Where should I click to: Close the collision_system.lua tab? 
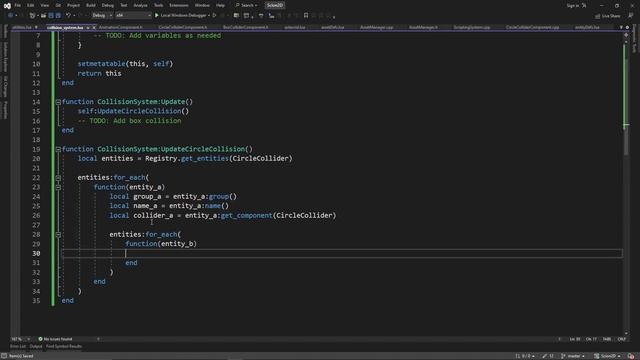click(x=93, y=27)
